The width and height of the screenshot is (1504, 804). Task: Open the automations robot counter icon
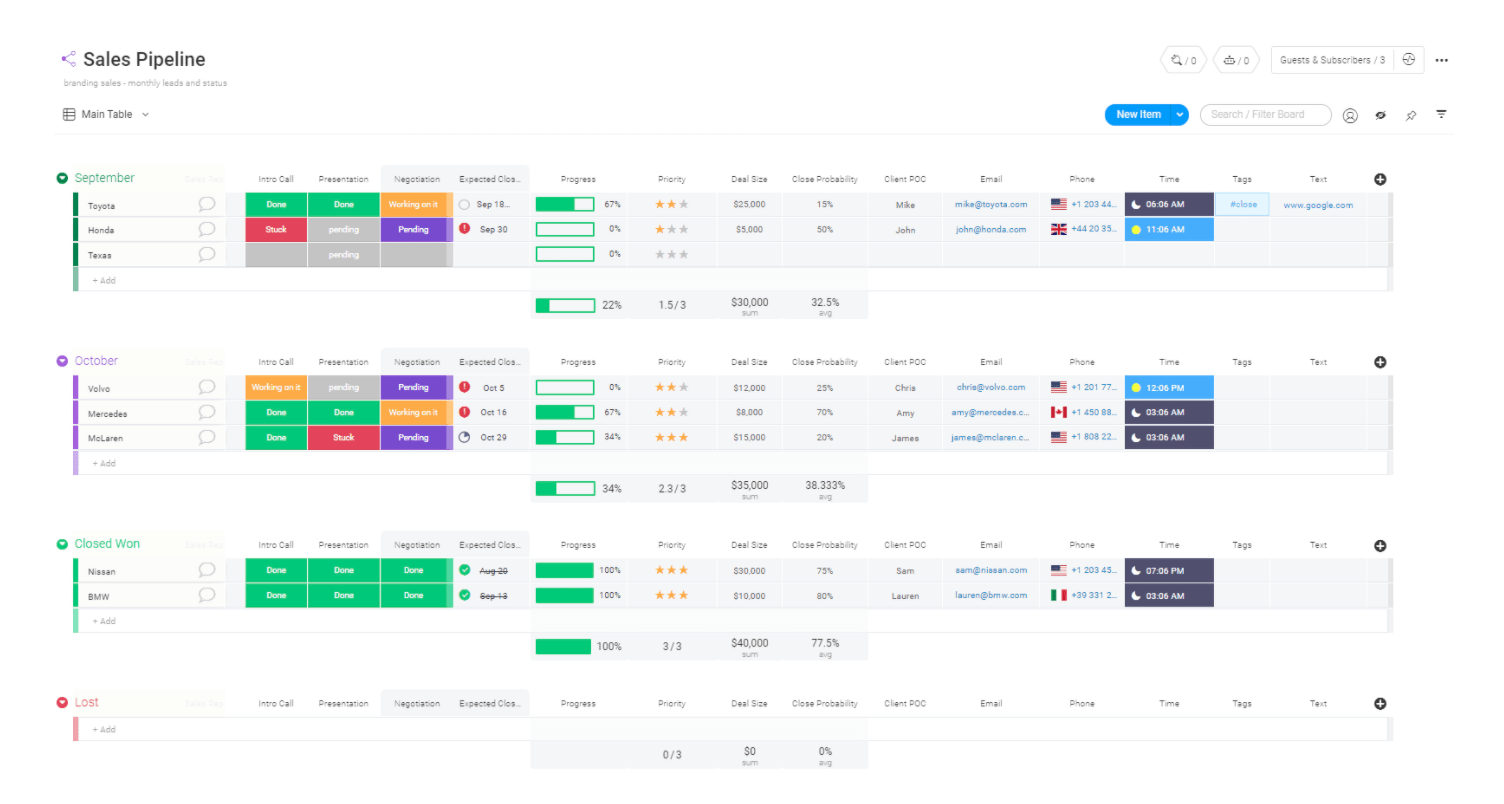1237,60
